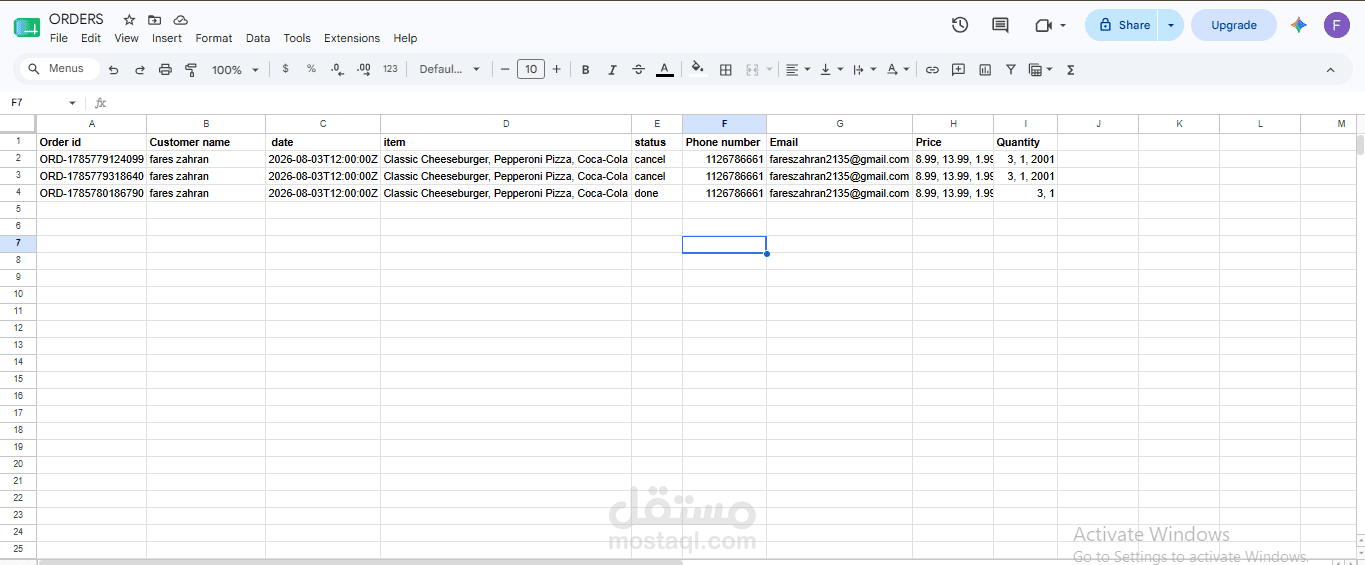Insert a chart

point(985,70)
